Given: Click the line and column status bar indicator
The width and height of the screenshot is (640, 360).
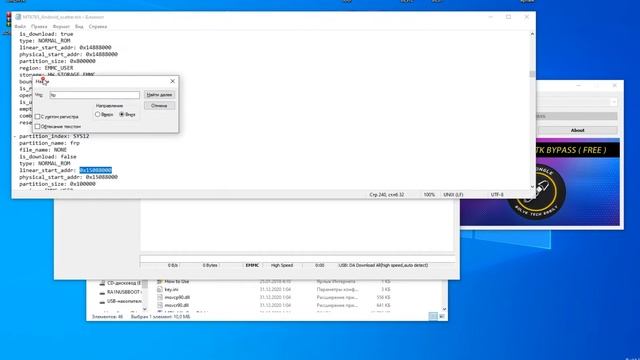Looking at the screenshot, I should [387, 195].
